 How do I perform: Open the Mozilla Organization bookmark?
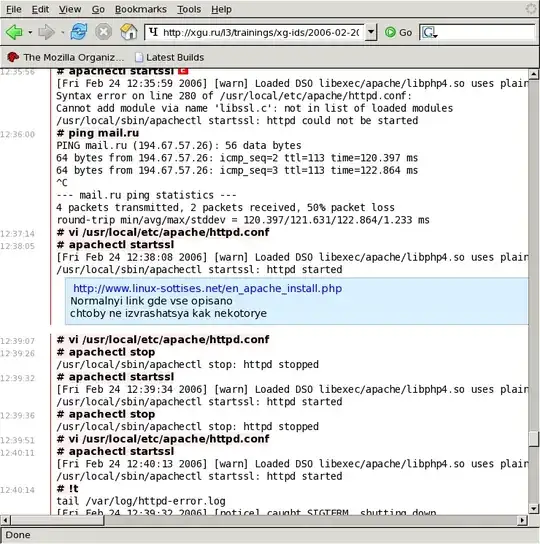[66, 57]
